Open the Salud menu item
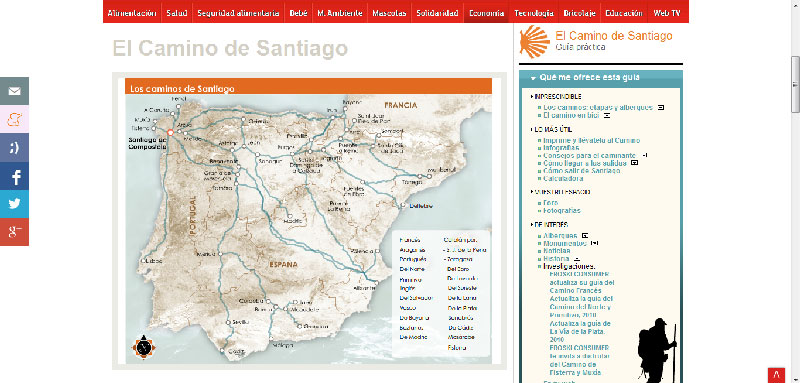The image size is (800, 383). pos(177,13)
